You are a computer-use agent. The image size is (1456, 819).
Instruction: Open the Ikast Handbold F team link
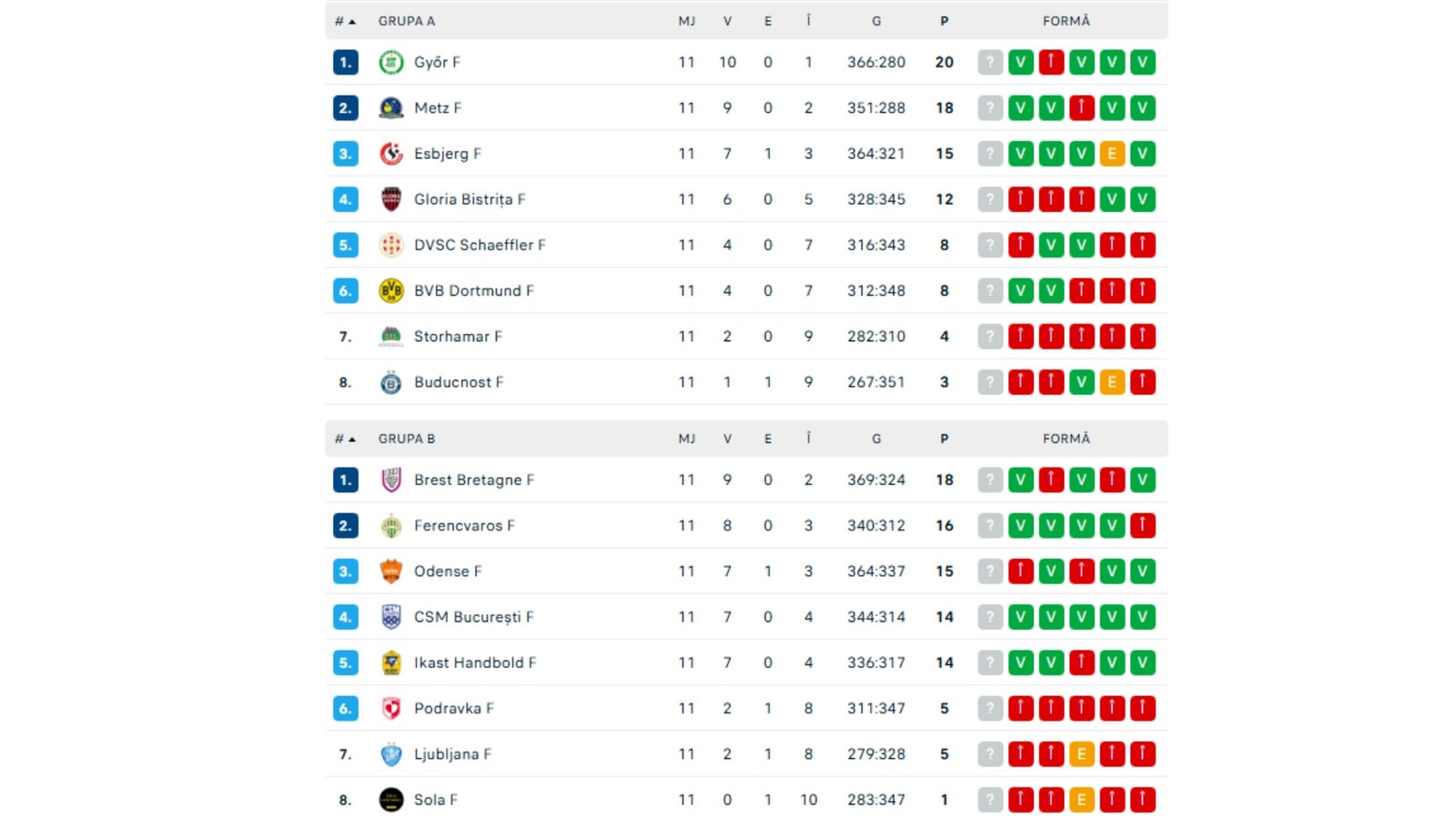click(x=474, y=662)
